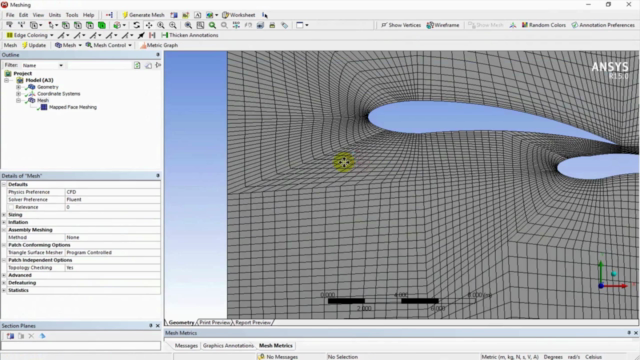Expand the Coordinate Systems tree node
Screen dimensions: 640x360
coord(18,94)
